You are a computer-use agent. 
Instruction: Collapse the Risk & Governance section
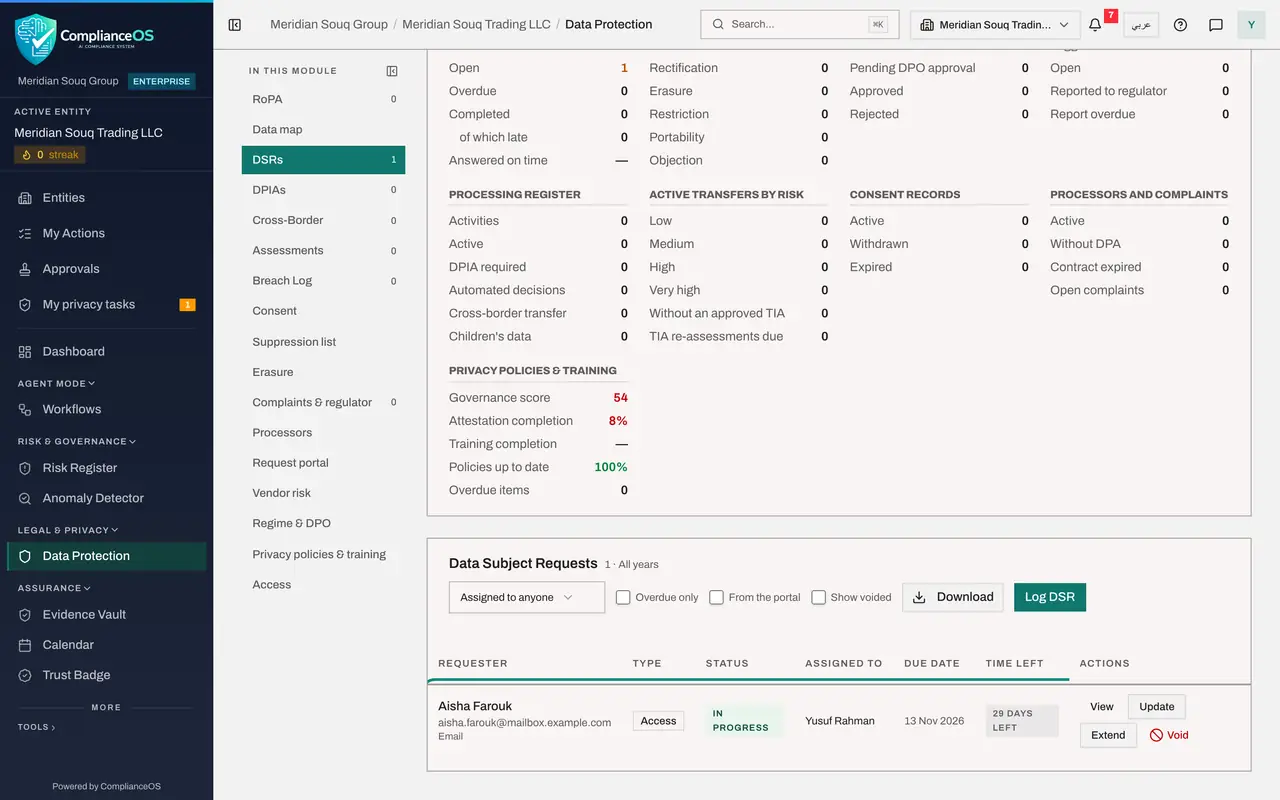click(x=77, y=441)
